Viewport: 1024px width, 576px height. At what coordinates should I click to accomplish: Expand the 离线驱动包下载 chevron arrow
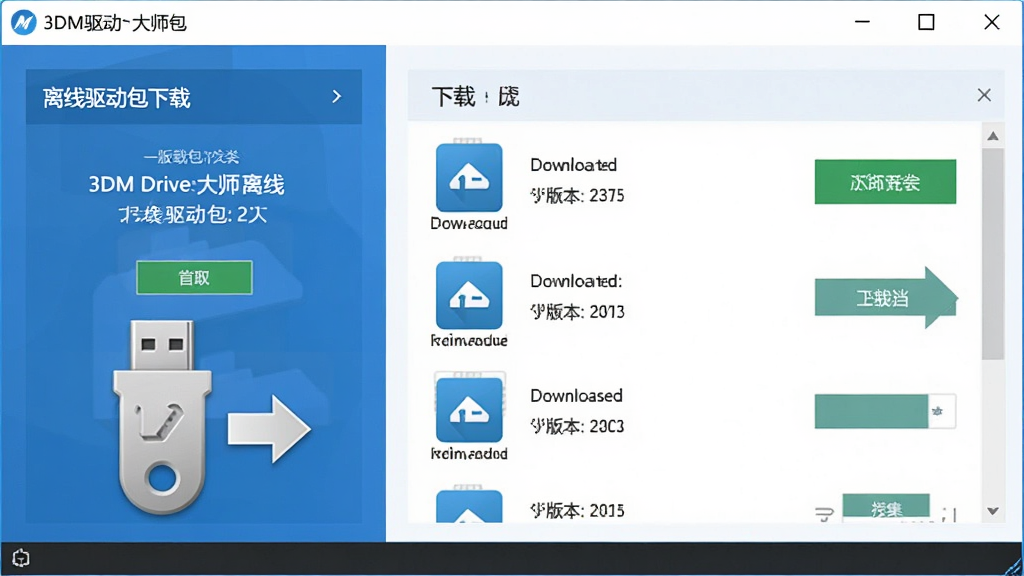point(336,97)
